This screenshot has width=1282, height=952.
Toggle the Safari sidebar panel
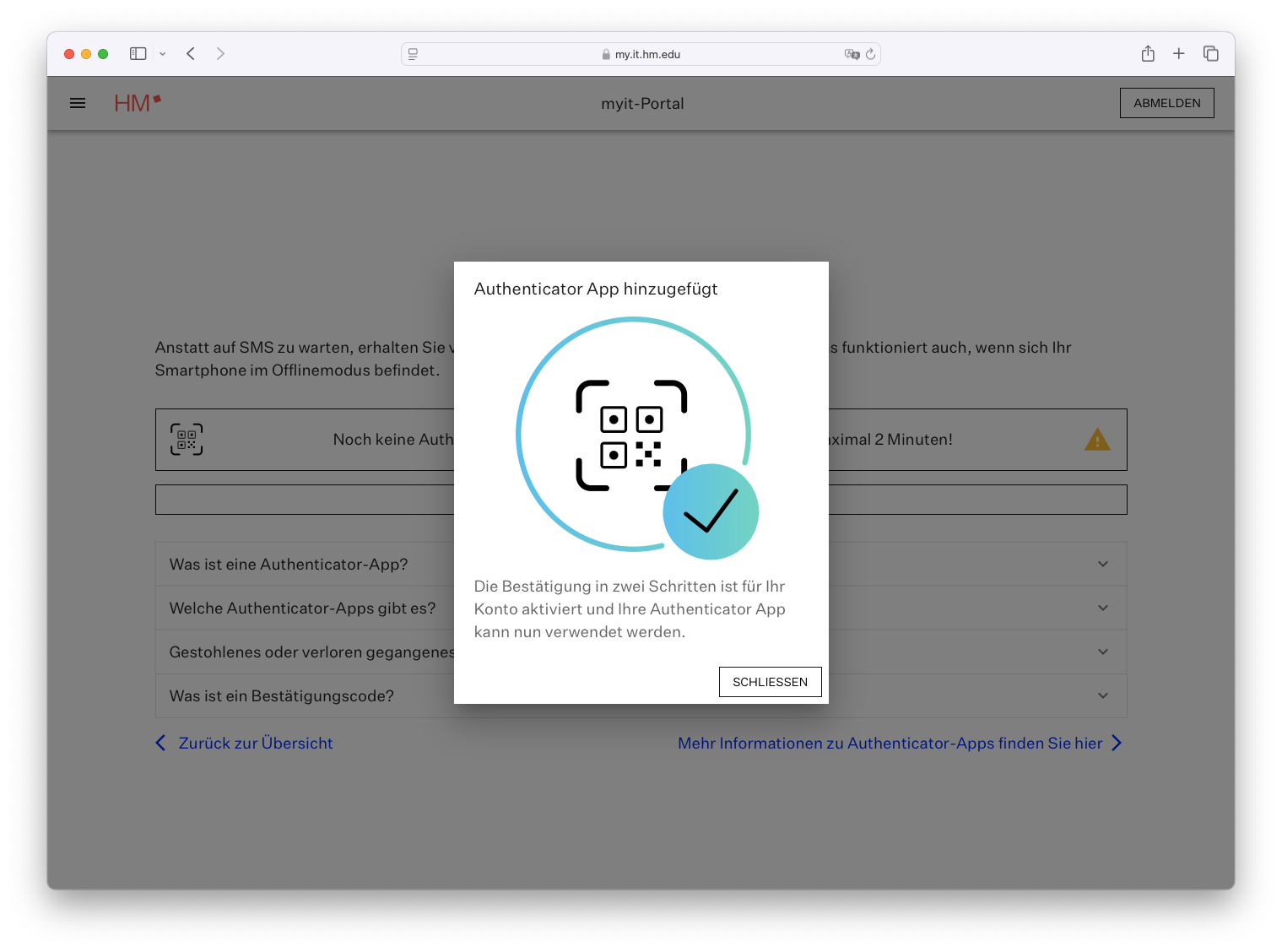click(138, 54)
